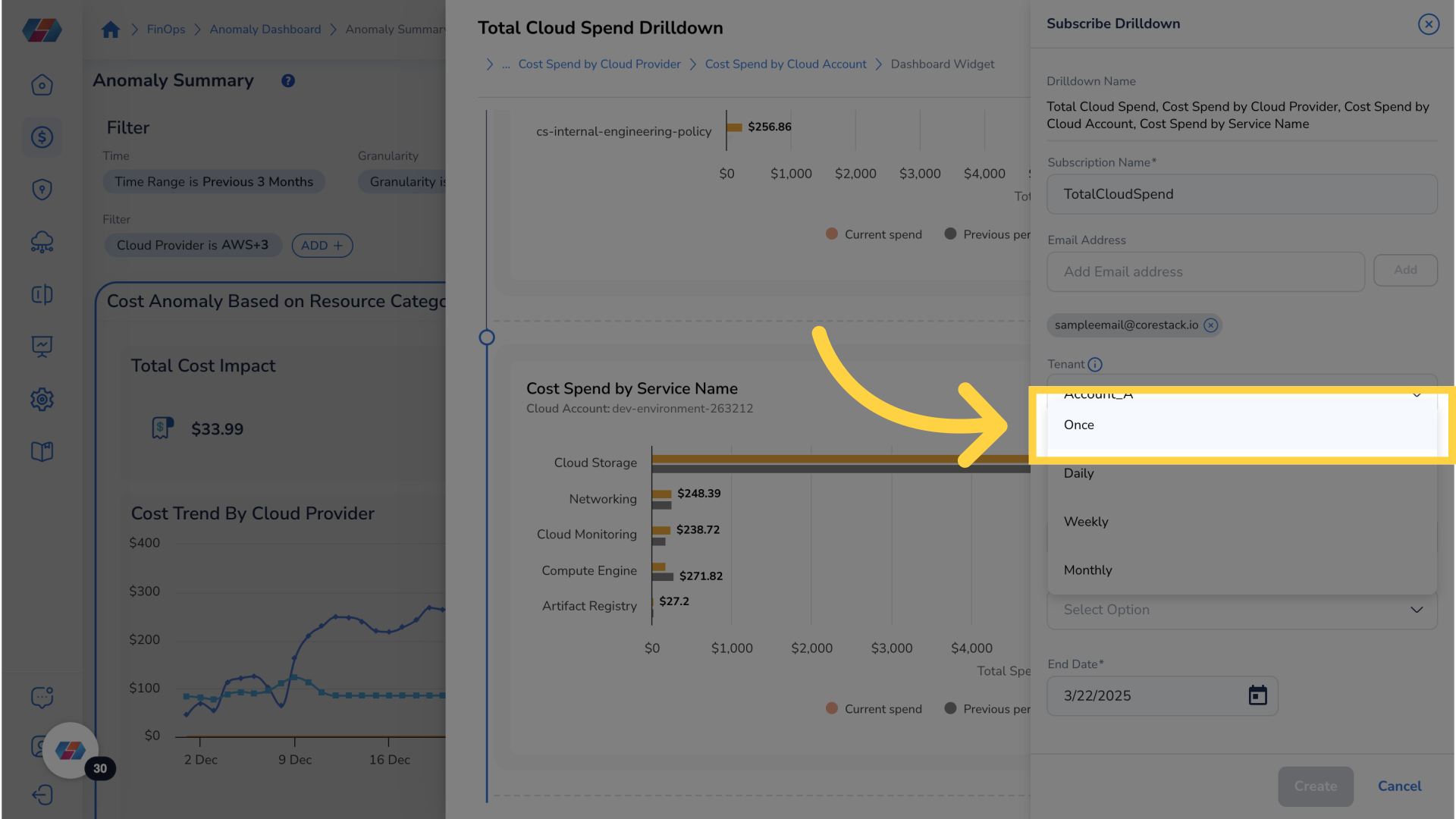Open the FinOps dollar sidebar icon
The height and width of the screenshot is (819, 1456).
click(x=42, y=136)
